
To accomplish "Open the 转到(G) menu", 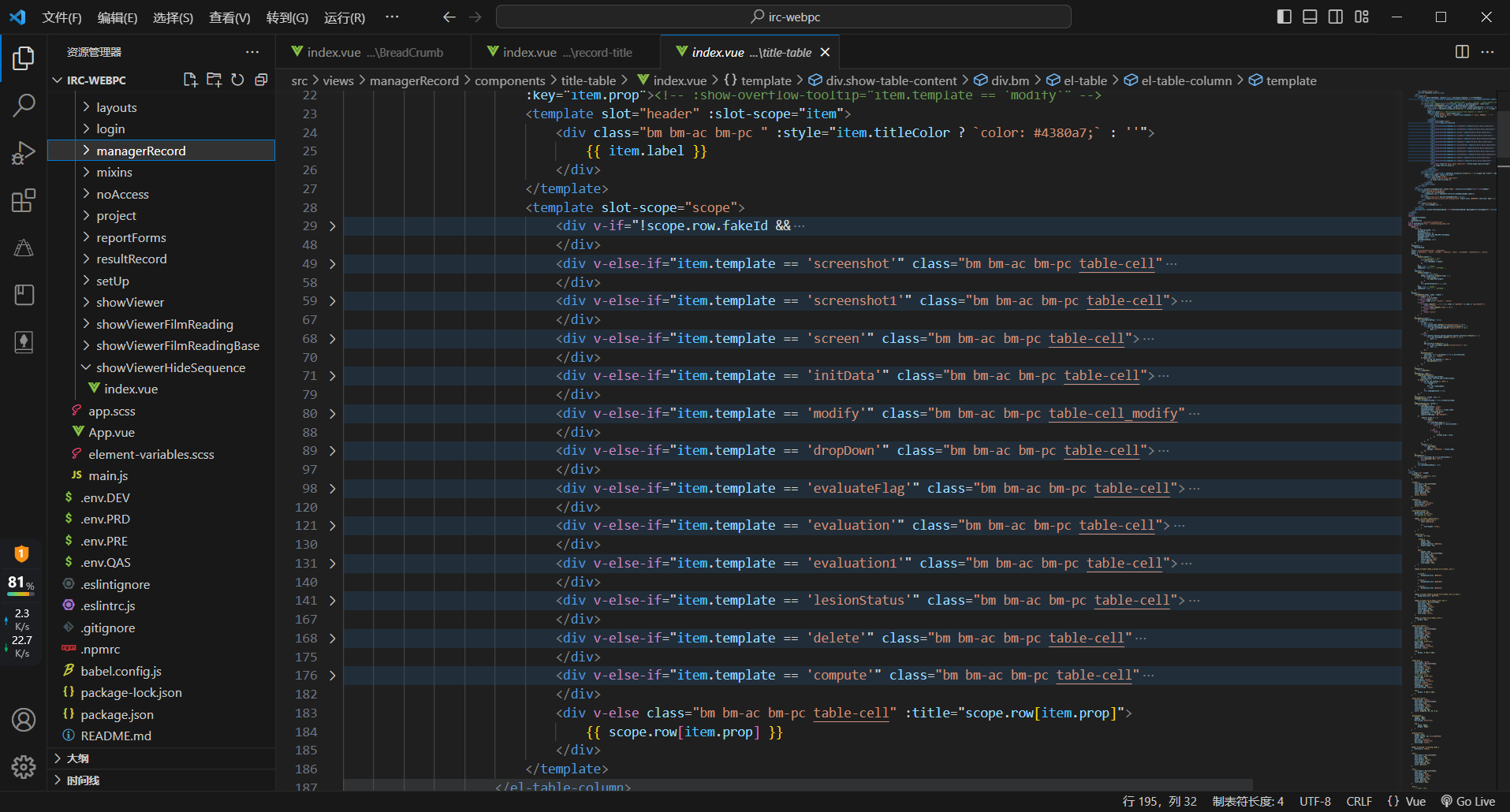I will click(287, 17).
